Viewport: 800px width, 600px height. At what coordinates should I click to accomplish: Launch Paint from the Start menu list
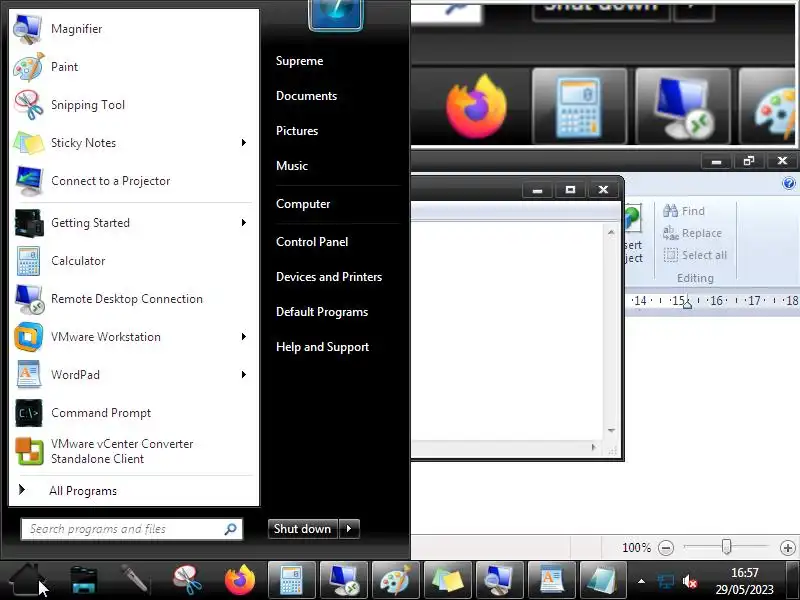[132, 67]
